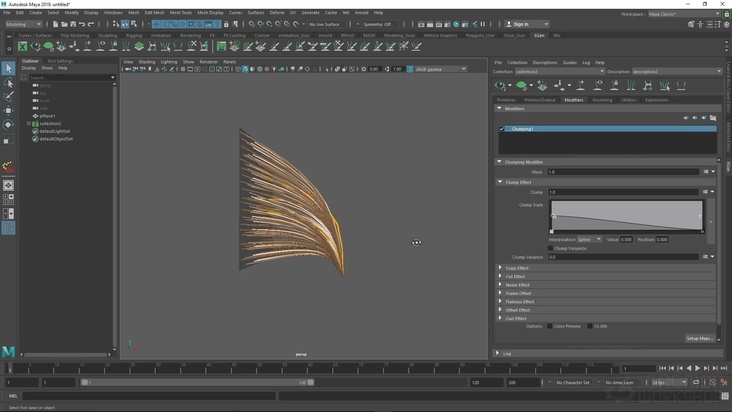Click the Maya logo icon at bottom-left
Viewport: 732px width, 412px height.
pyautogui.click(x=8, y=352)
